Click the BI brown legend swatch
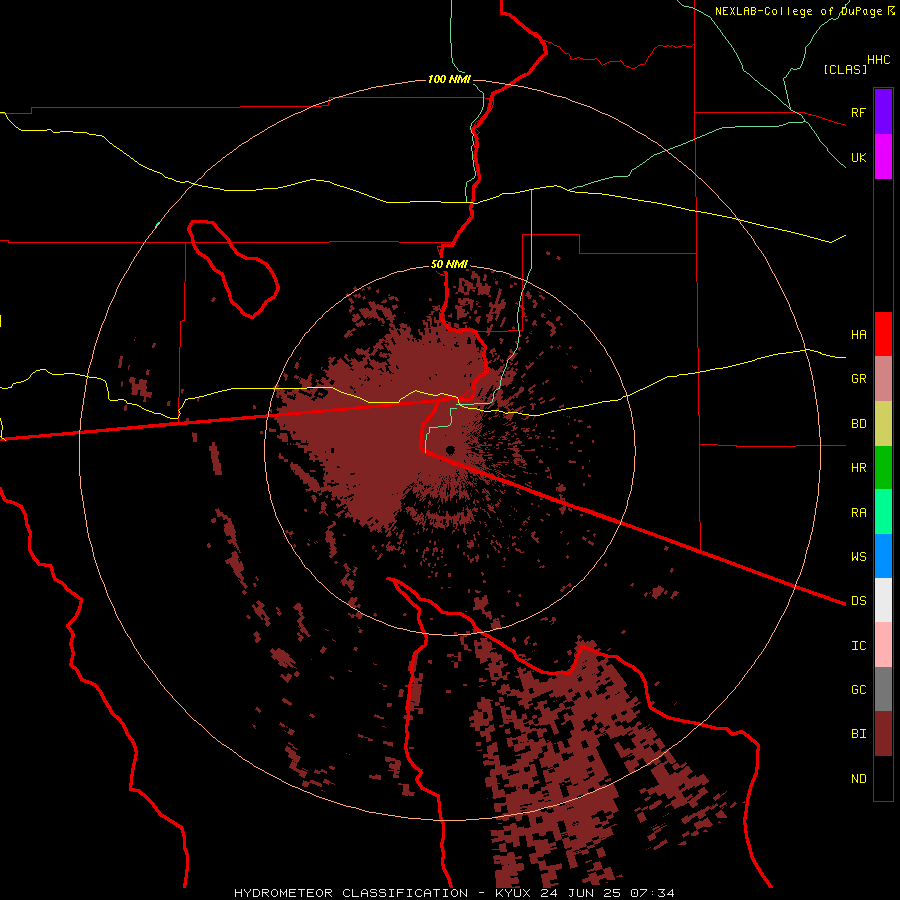Screen dimensions: 900x900 click(x=883, y=734)
